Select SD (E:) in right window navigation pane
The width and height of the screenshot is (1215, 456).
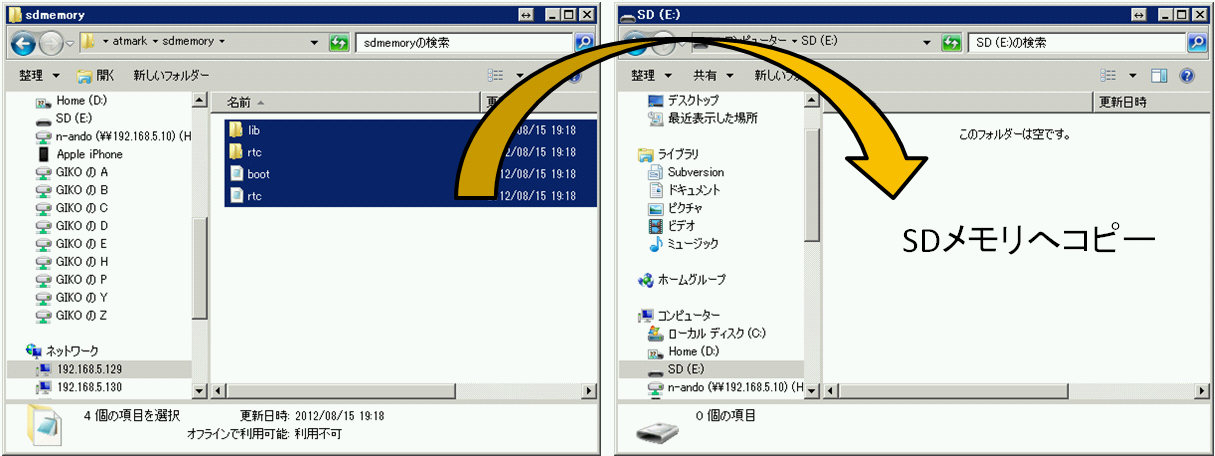click(x=677, y=370)
